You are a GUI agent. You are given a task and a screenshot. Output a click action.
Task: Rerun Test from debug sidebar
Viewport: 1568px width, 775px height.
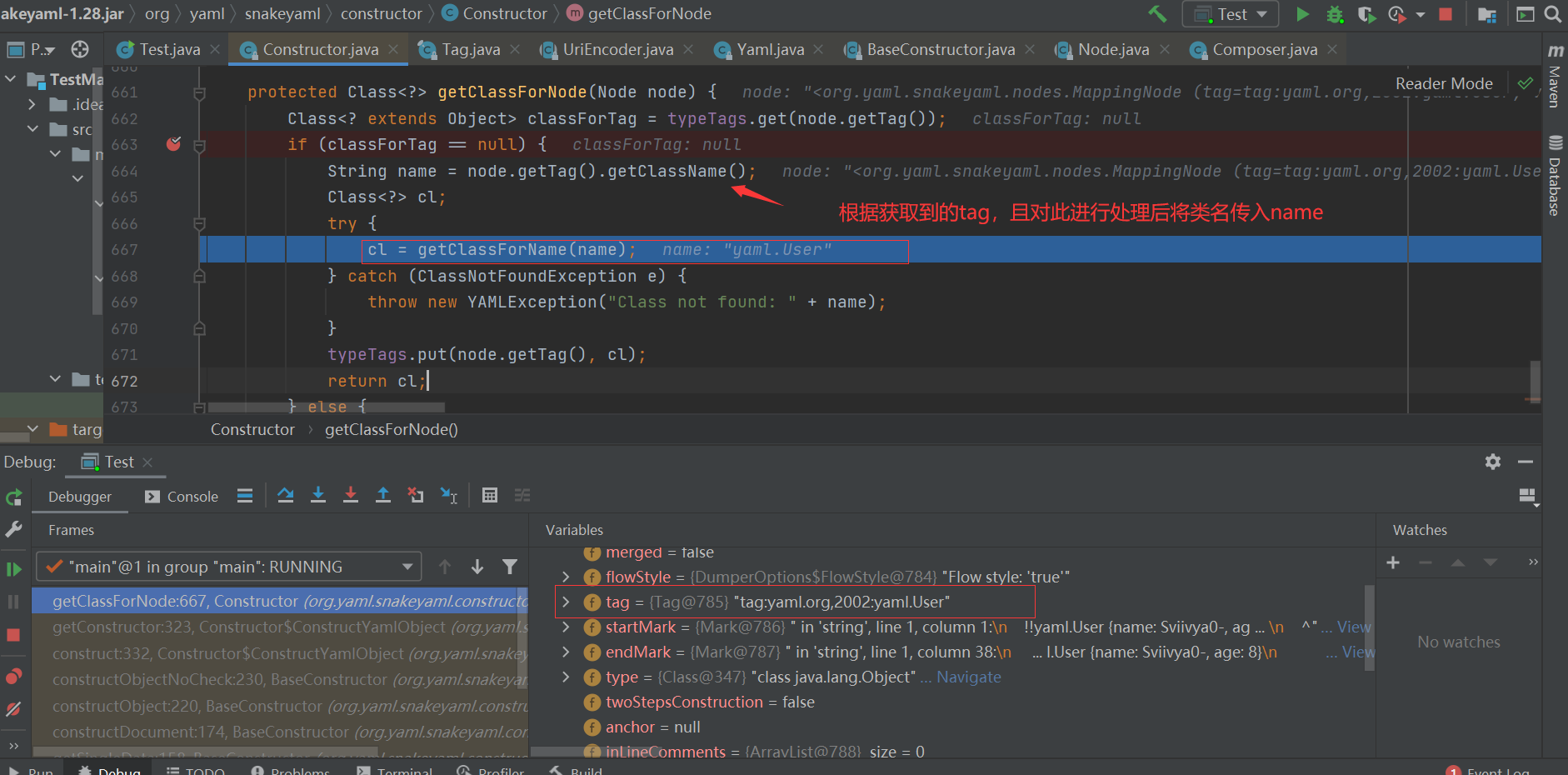(x=13, y=497)
